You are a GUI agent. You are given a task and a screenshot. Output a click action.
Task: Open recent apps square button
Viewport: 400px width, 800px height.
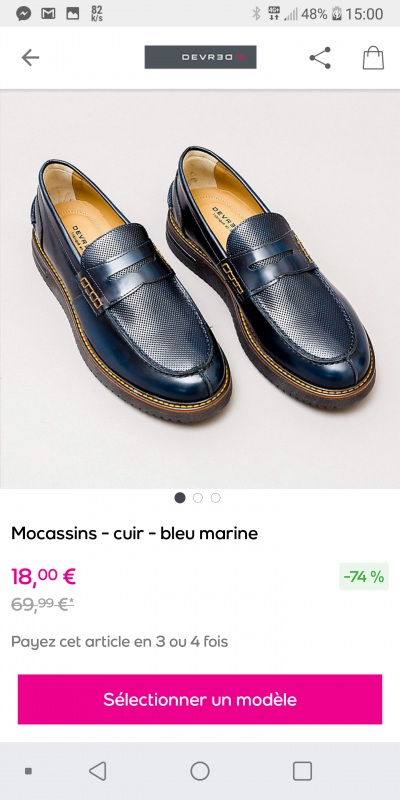click(302, 771)
